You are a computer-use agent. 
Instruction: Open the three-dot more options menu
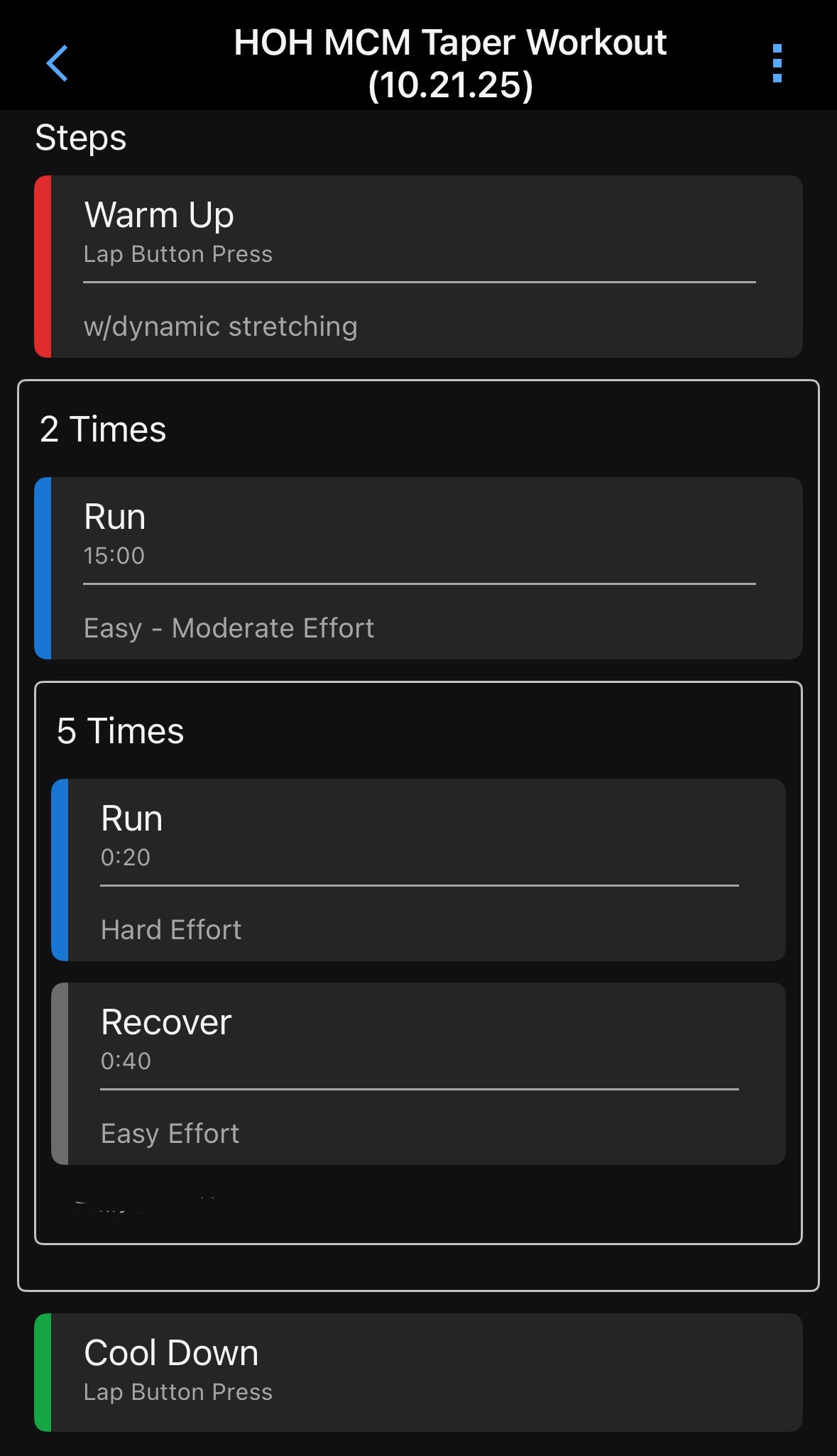(x=777, y=63)
